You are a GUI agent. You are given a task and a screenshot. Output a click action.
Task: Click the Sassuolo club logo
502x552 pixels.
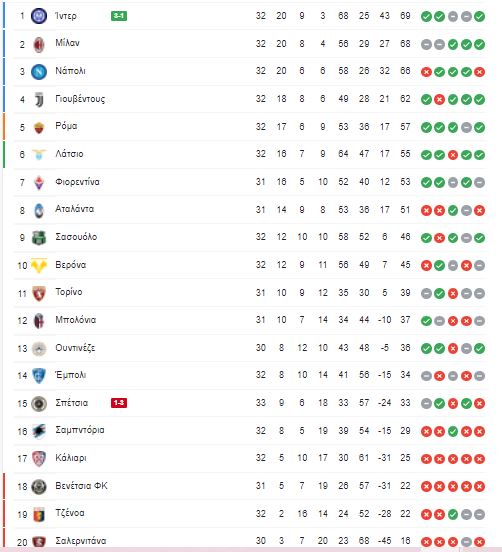point(39,238)
